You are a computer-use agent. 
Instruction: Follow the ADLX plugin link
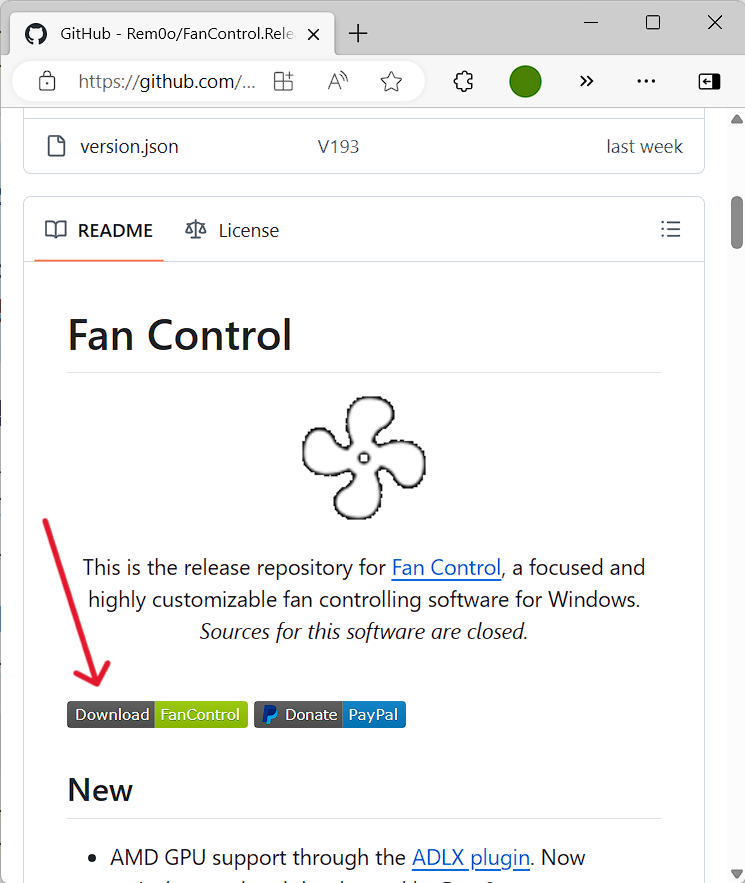click(470, 858)
